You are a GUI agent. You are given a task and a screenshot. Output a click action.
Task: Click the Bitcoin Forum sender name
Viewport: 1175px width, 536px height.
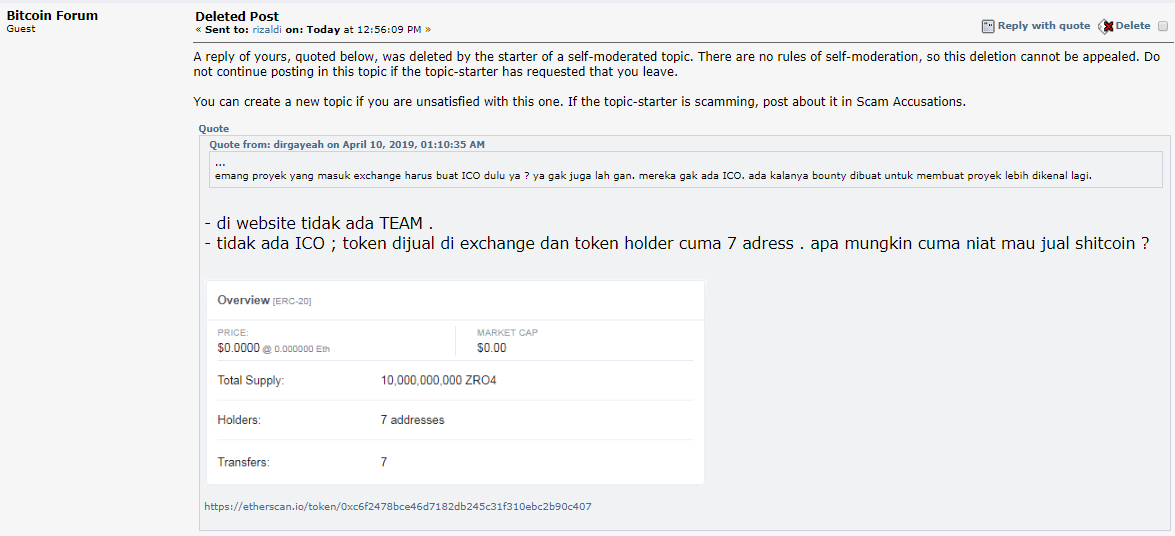(x=52, y=15)
